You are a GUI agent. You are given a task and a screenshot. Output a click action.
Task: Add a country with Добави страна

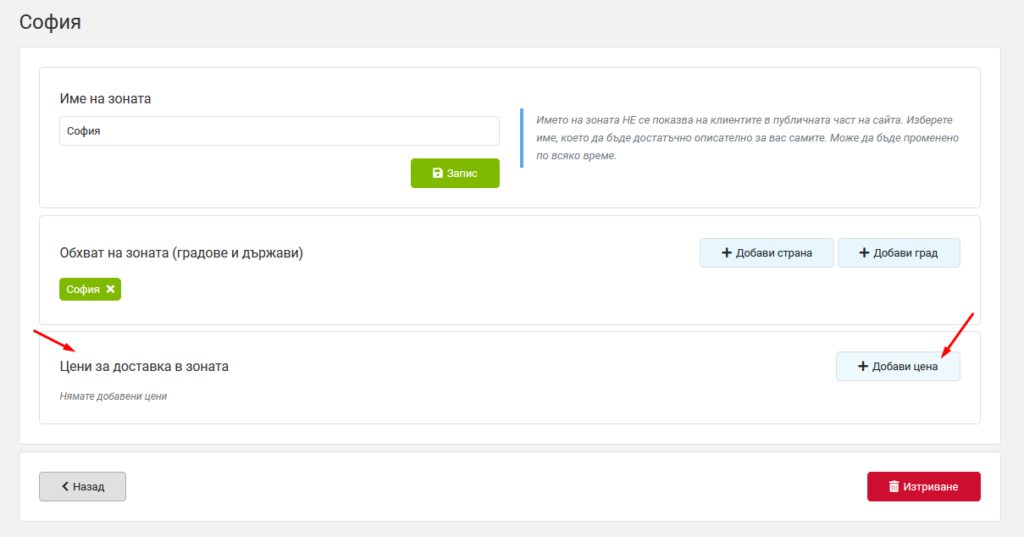tap(767, 253)
